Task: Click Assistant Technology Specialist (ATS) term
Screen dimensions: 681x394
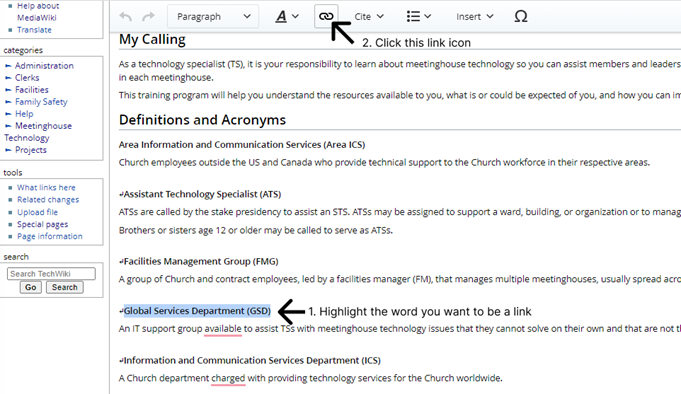Action: point(202,194)
